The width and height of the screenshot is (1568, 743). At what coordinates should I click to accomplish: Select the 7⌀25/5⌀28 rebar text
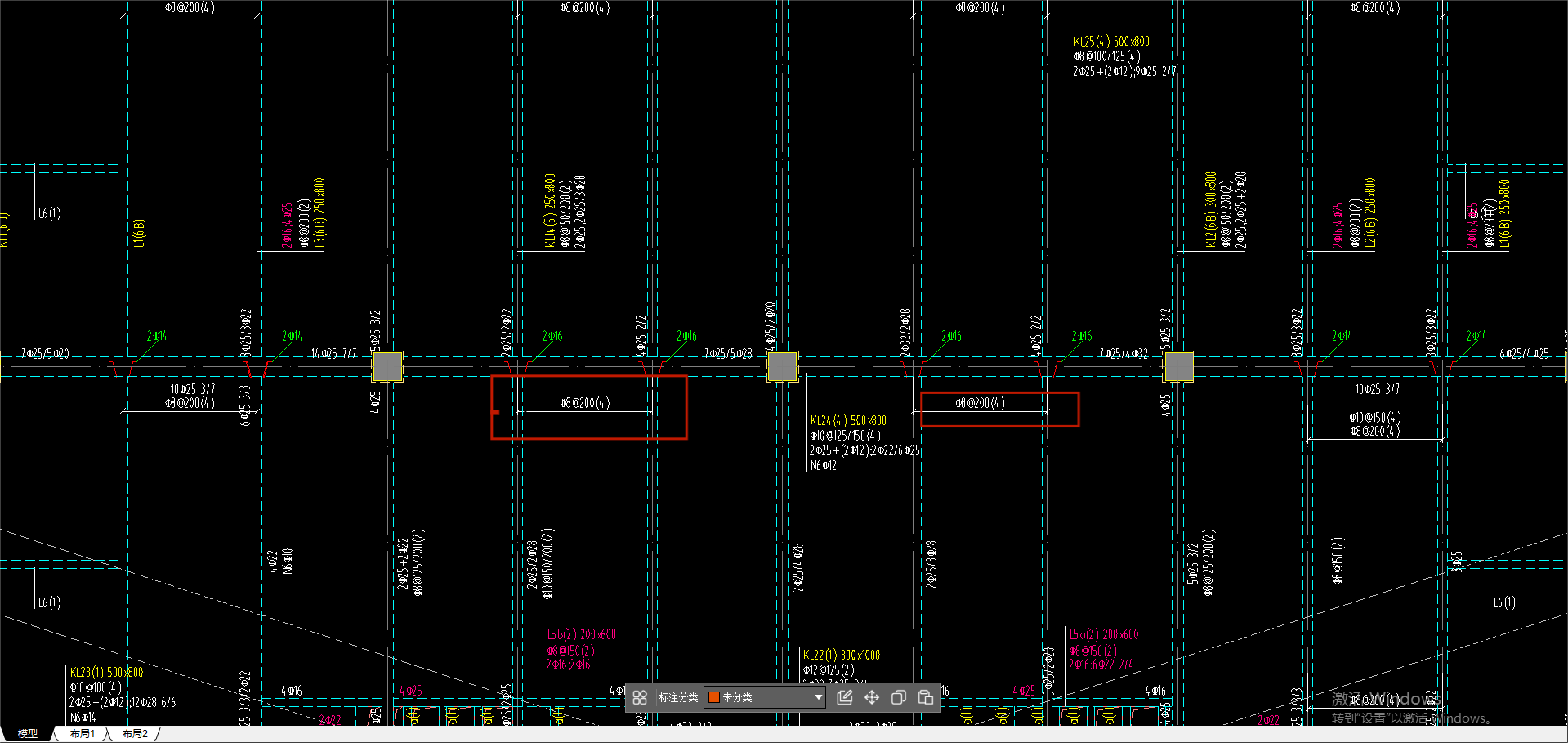point(728,353)
